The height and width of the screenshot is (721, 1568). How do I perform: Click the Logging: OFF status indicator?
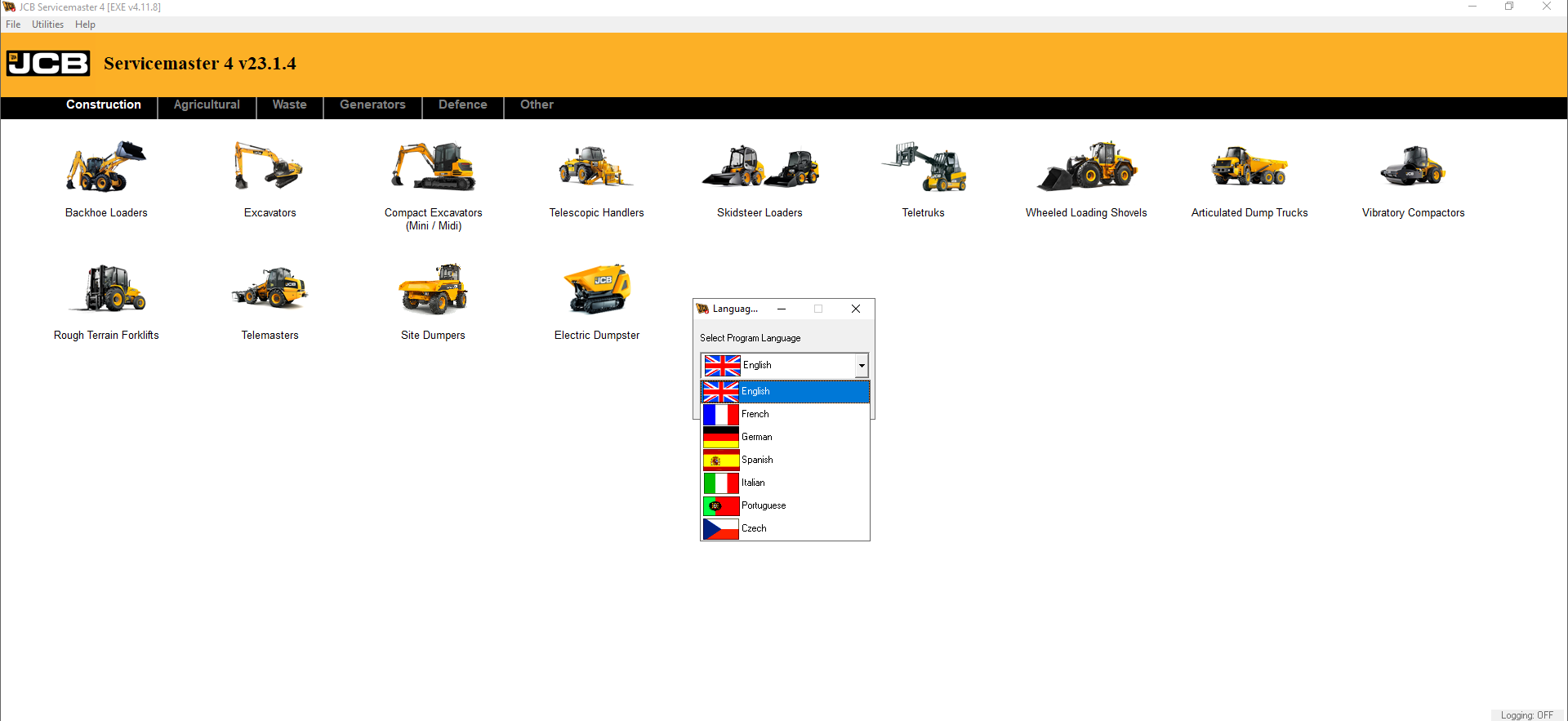tap(1526, 715)
